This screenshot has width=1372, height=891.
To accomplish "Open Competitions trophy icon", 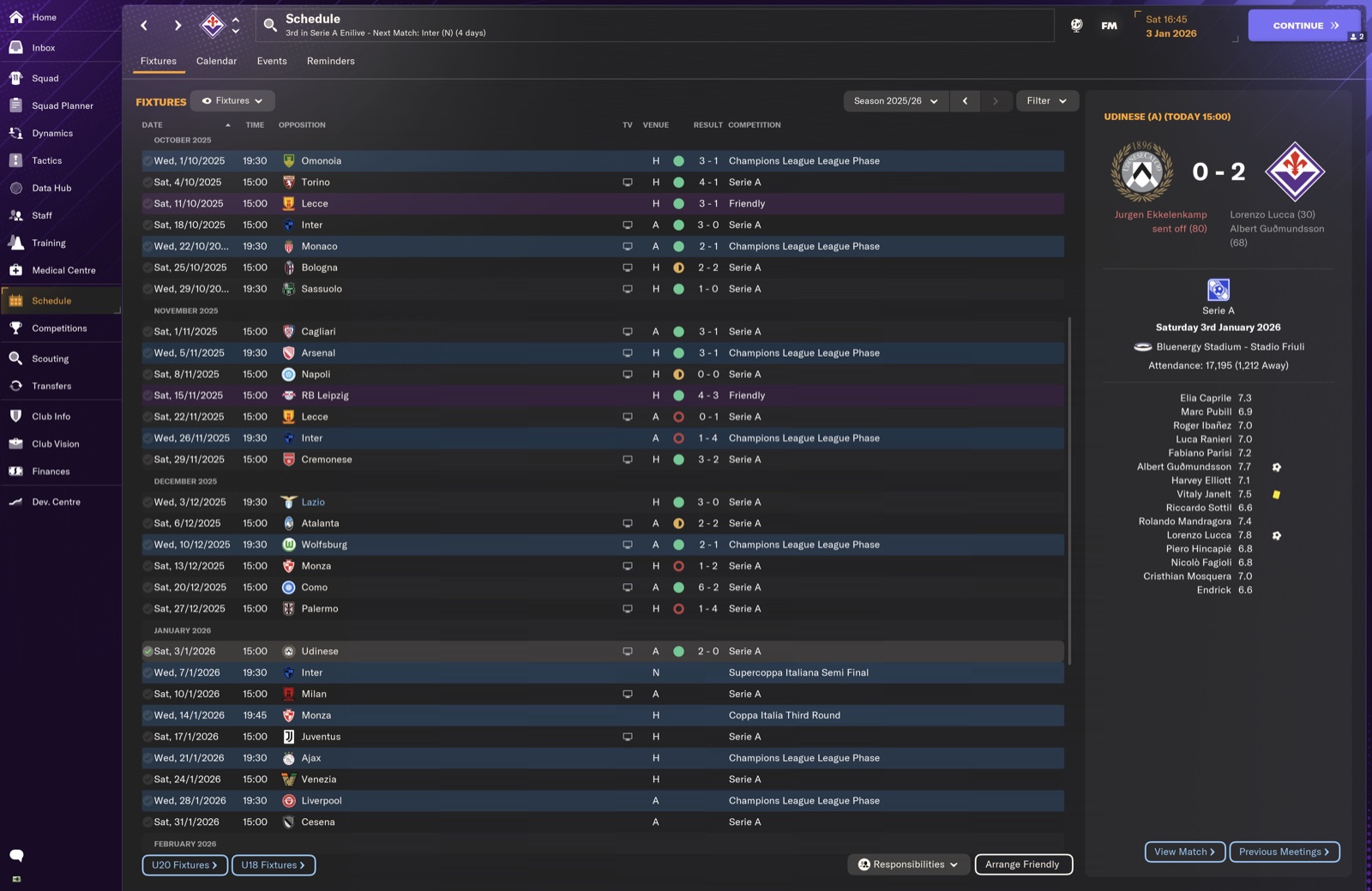I will (15, 328).
